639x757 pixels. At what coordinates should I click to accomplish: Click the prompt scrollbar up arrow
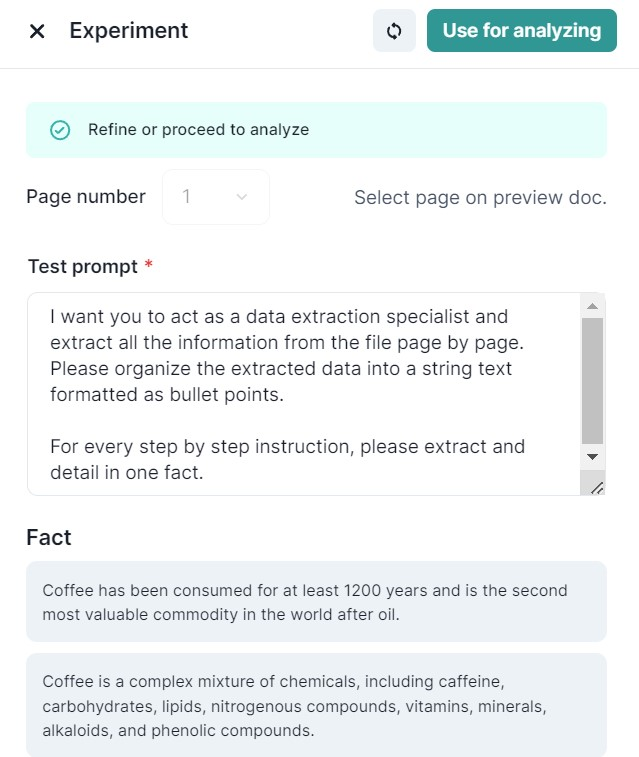(x=592, y=306)
